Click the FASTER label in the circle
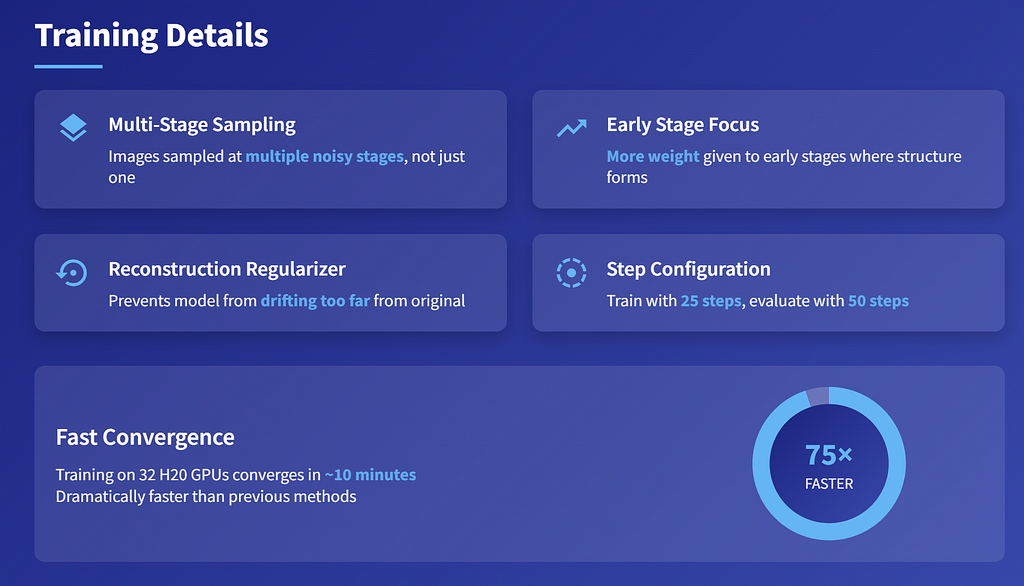This screenshot has width=1024, height=586. pos(829,484)
